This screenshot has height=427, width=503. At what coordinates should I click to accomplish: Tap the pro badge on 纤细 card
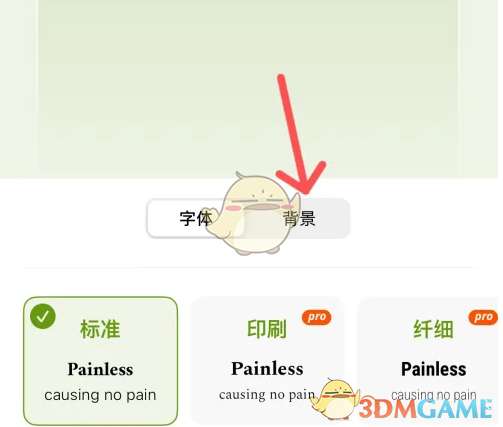click(x=483, y=317)
